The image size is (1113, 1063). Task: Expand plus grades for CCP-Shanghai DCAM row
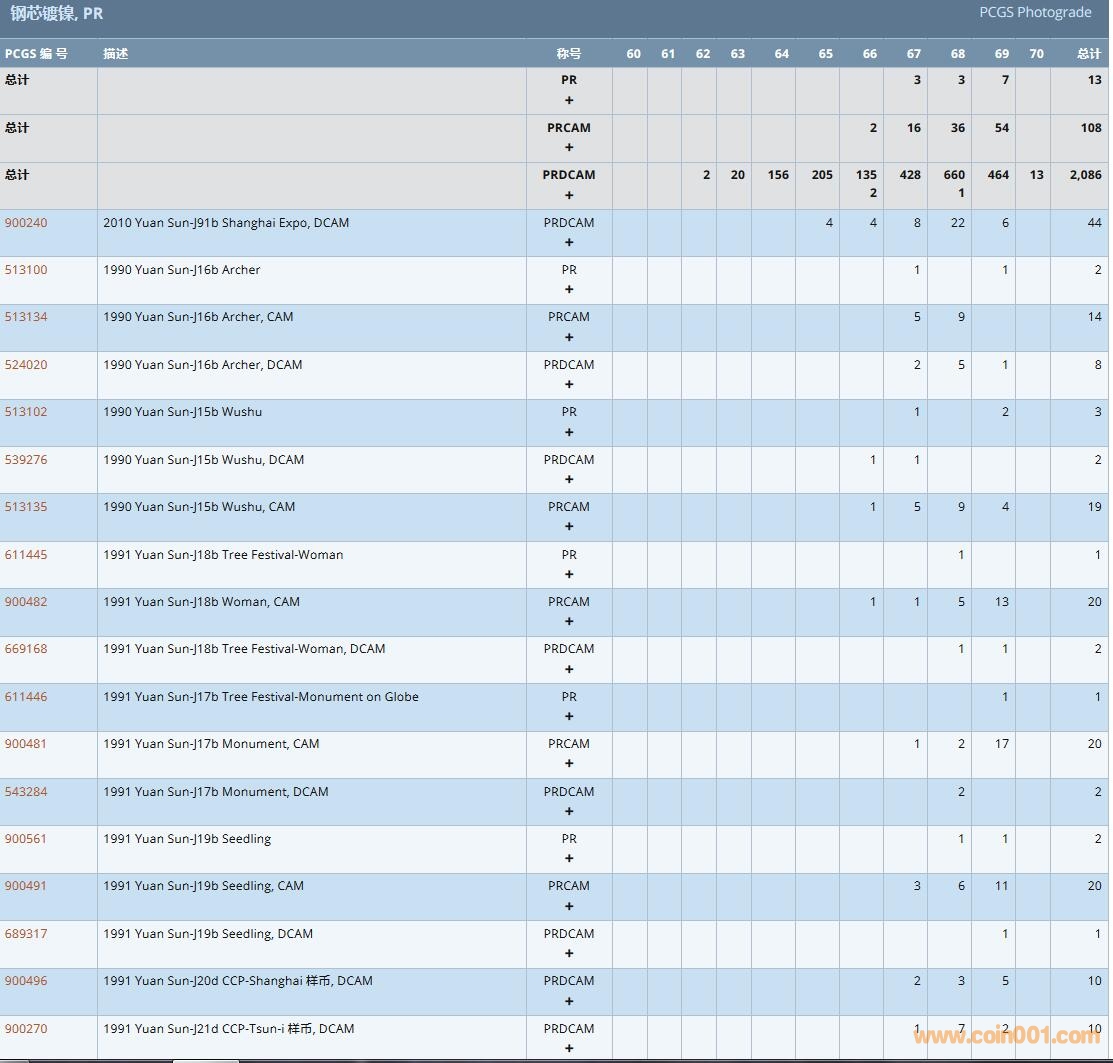569,1001
